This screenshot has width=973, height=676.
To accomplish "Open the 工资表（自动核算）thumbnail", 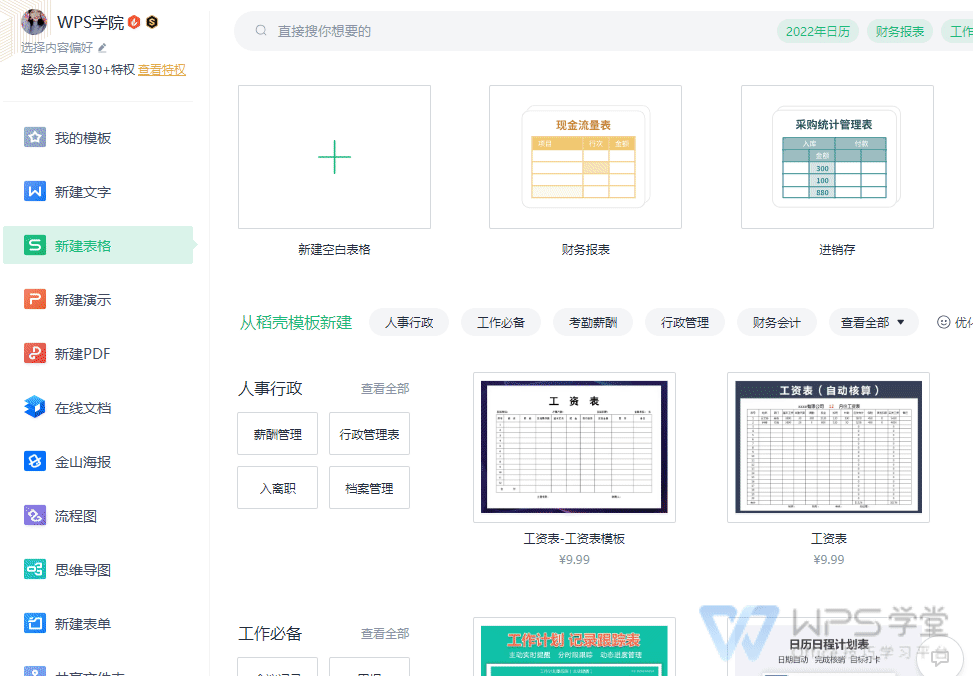I will coord(828,447).
